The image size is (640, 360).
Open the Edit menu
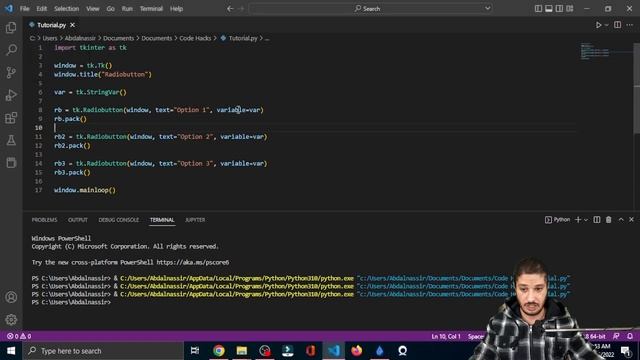[x=42, y=9]
